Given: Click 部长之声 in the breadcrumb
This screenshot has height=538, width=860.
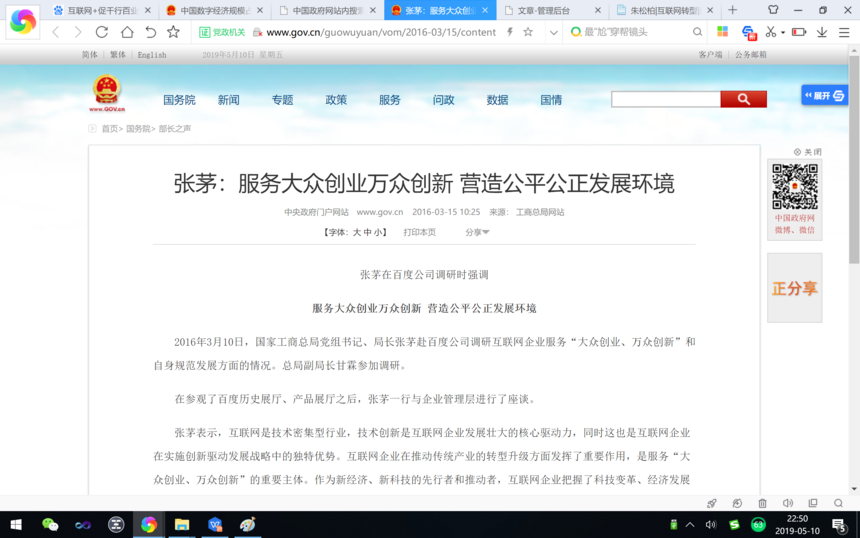Looking at the screenshot, I should click(x=174, y=128).
